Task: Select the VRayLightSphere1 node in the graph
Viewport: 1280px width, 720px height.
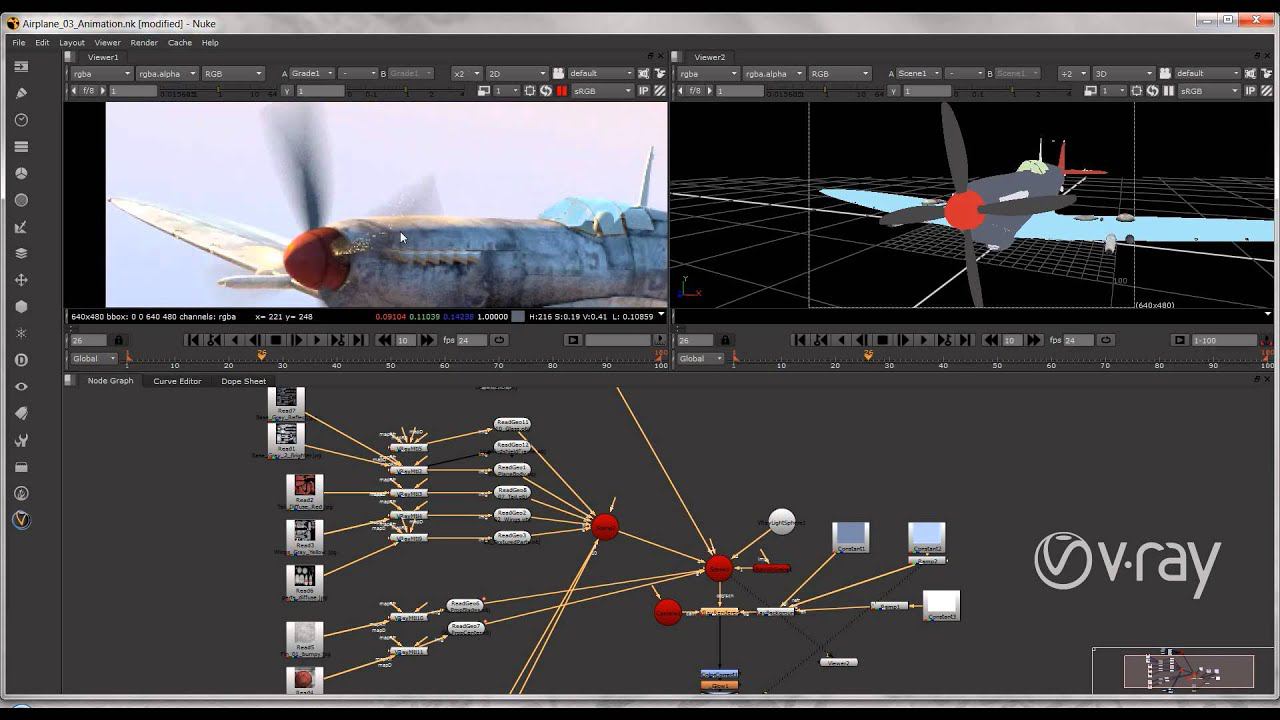Action: (x=781, y=521)
